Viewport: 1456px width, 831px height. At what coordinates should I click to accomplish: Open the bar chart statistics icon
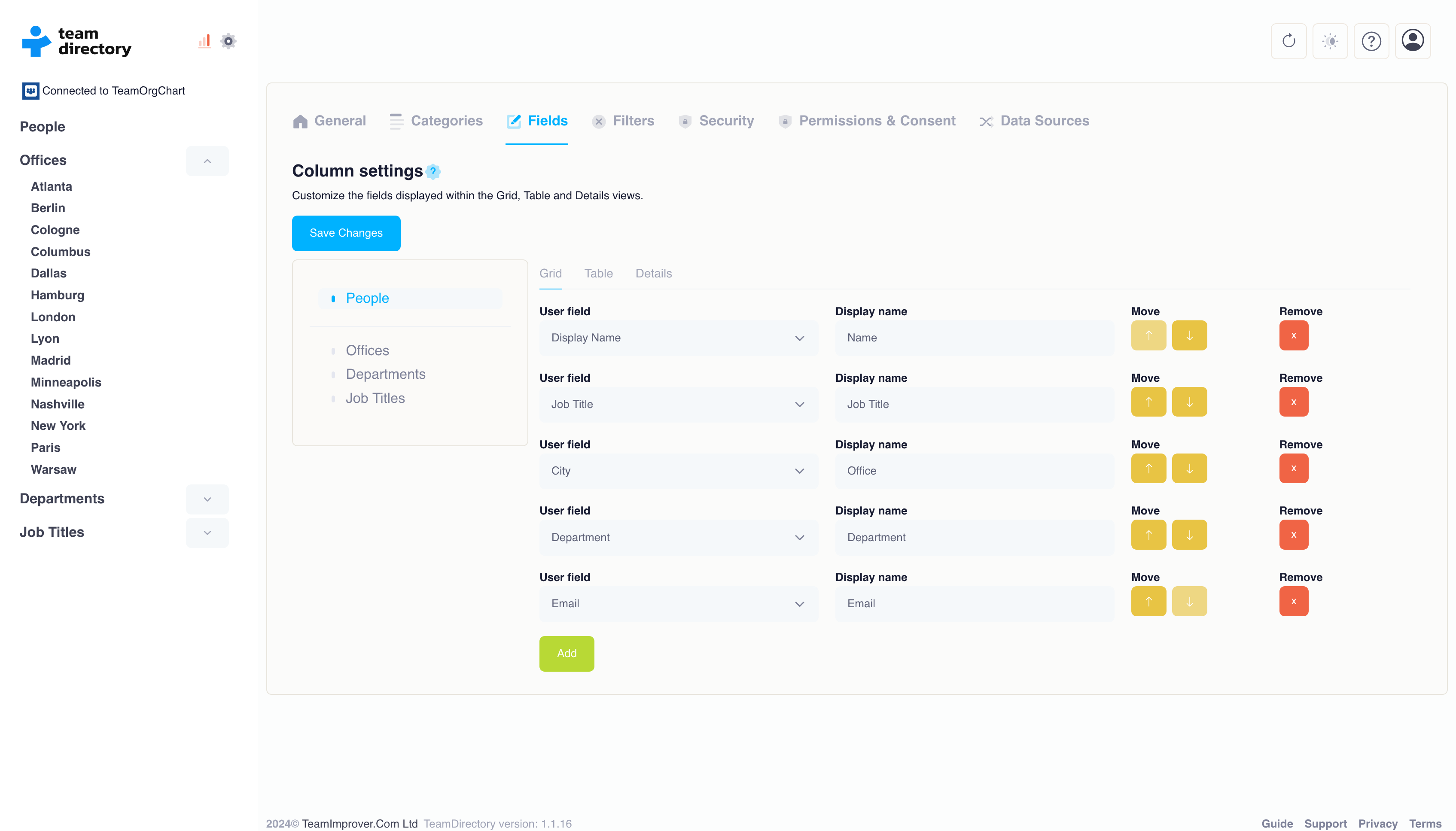204,41
